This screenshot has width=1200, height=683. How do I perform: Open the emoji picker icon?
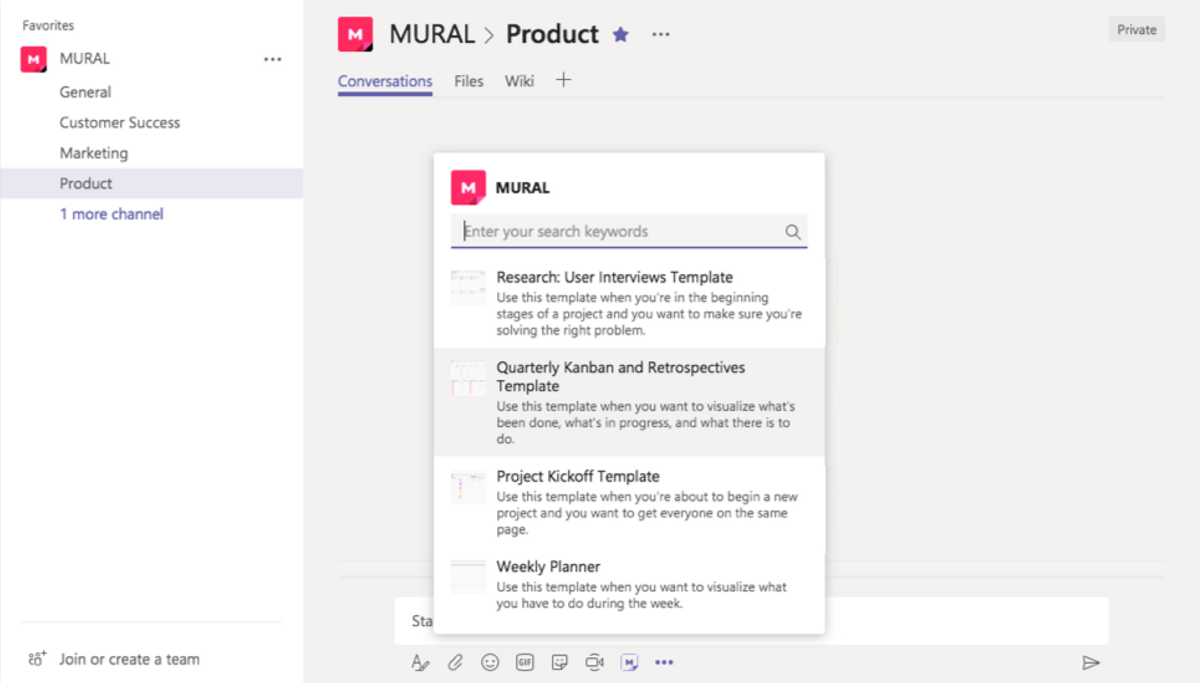point(490,662)
